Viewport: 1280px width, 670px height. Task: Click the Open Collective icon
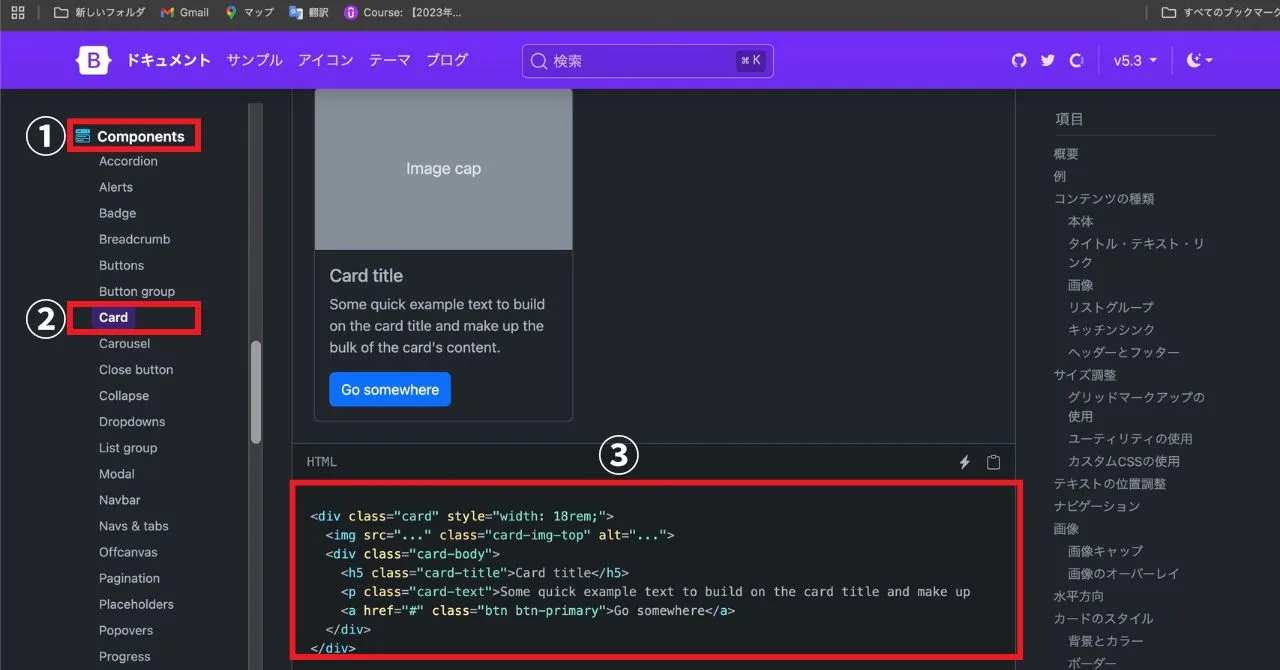[1077, 60]
